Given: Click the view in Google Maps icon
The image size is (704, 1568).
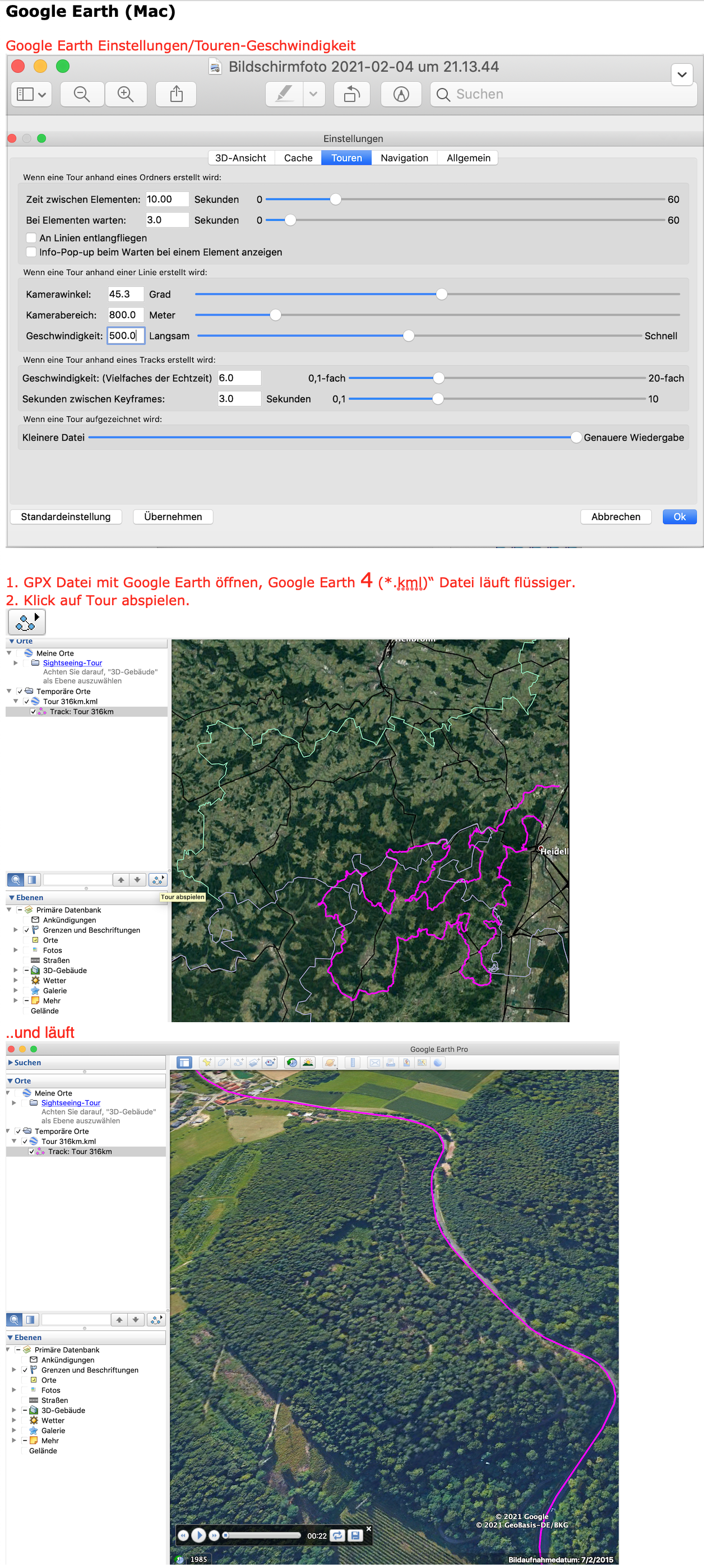Looking at the screenshot, I should pos(422,1062).
